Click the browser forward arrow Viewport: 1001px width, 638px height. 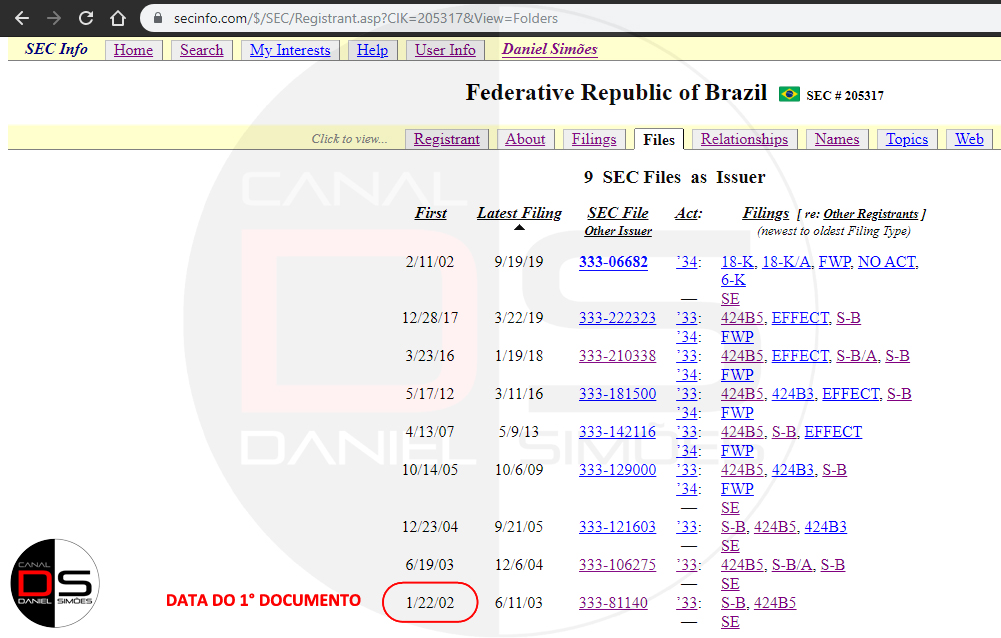pyautogui.click(x=54, y=18)
